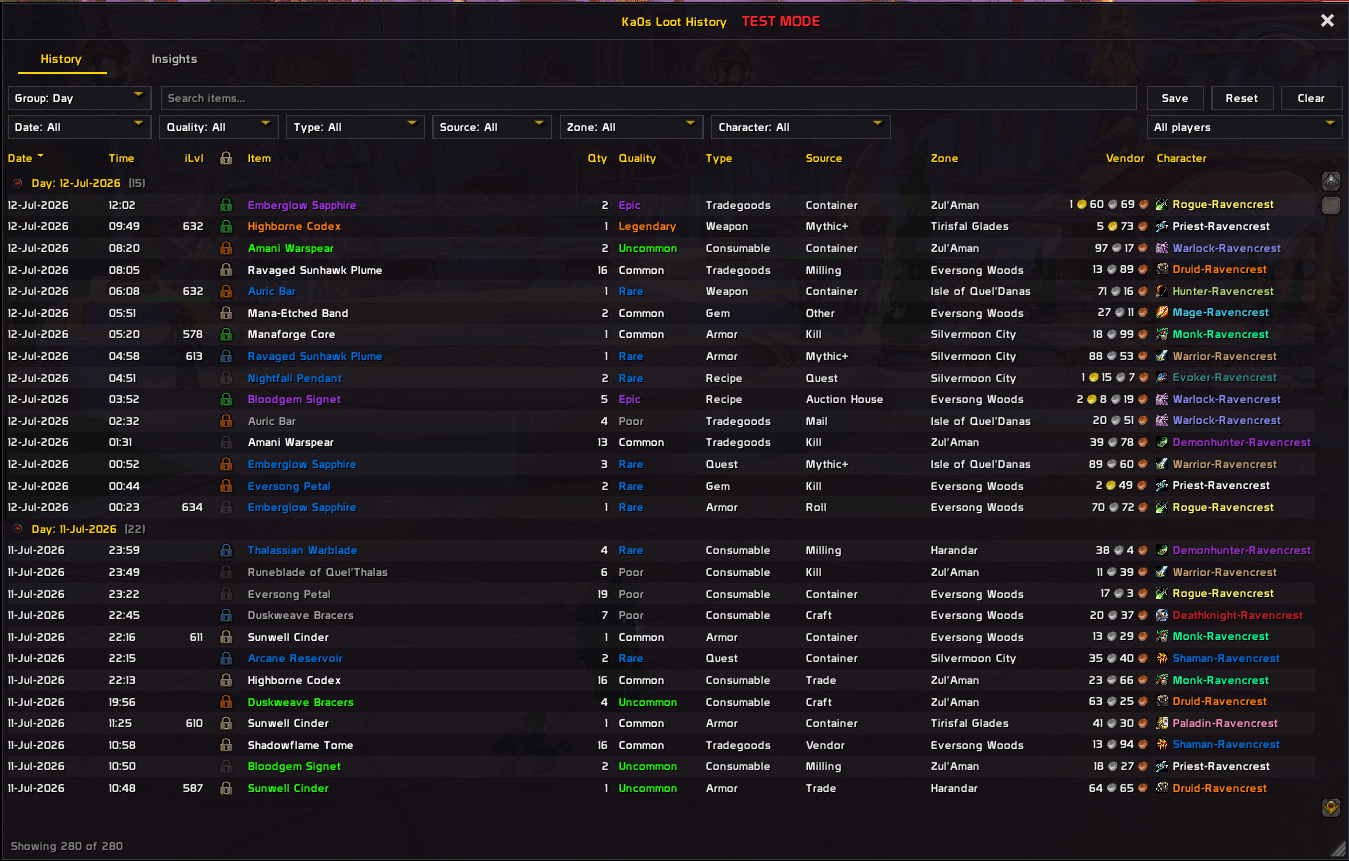This screenshot has width=1349, height=861.
Task: Click the gold coin icon on the Highborne Codex 09:49 row
Action: 1113,227
